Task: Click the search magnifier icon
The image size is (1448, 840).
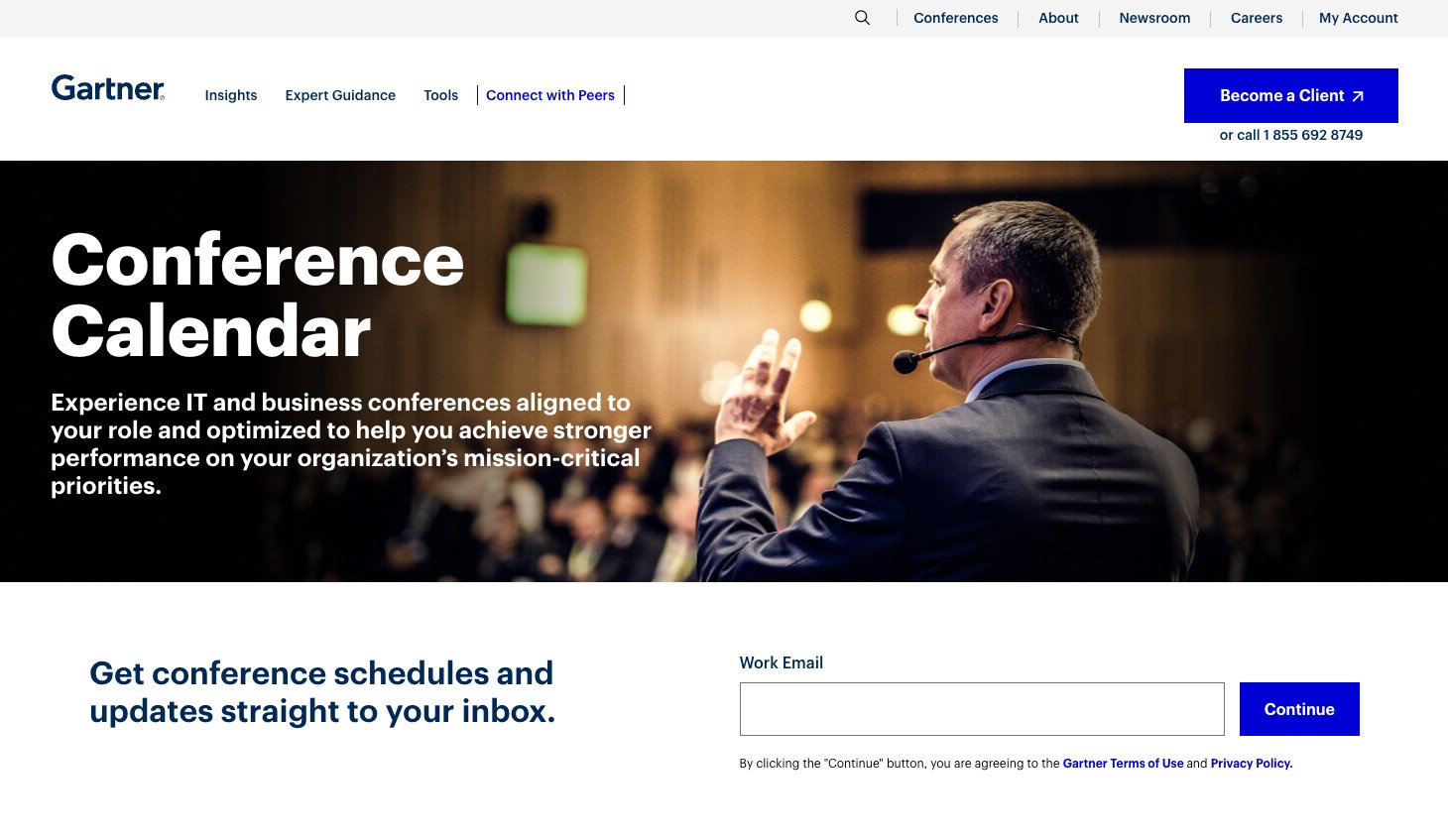Action: coord(862,18)
